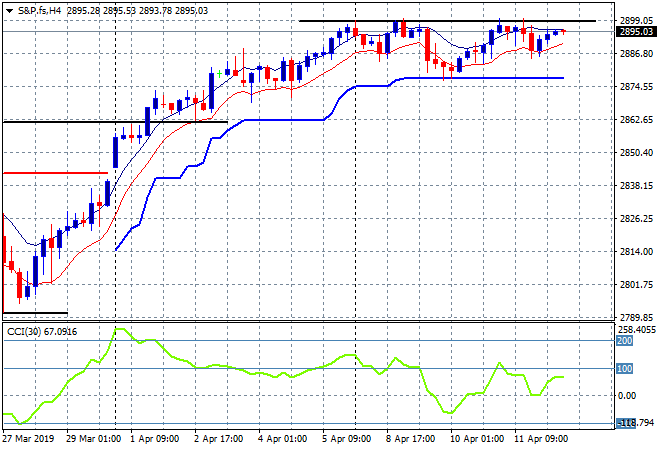Click the CCI 100 level label
This screenshot has height=450, width=660.
[625, 369]
